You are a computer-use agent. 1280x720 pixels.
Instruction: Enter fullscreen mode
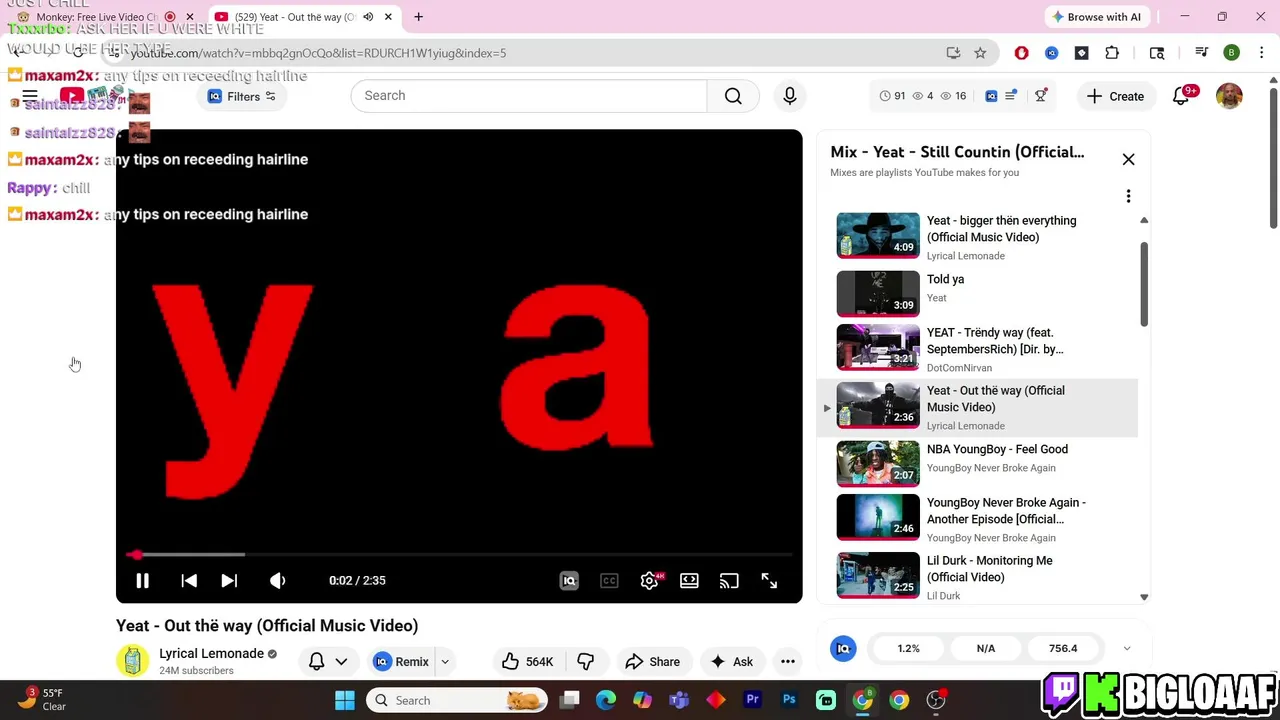tap(769, 581)
